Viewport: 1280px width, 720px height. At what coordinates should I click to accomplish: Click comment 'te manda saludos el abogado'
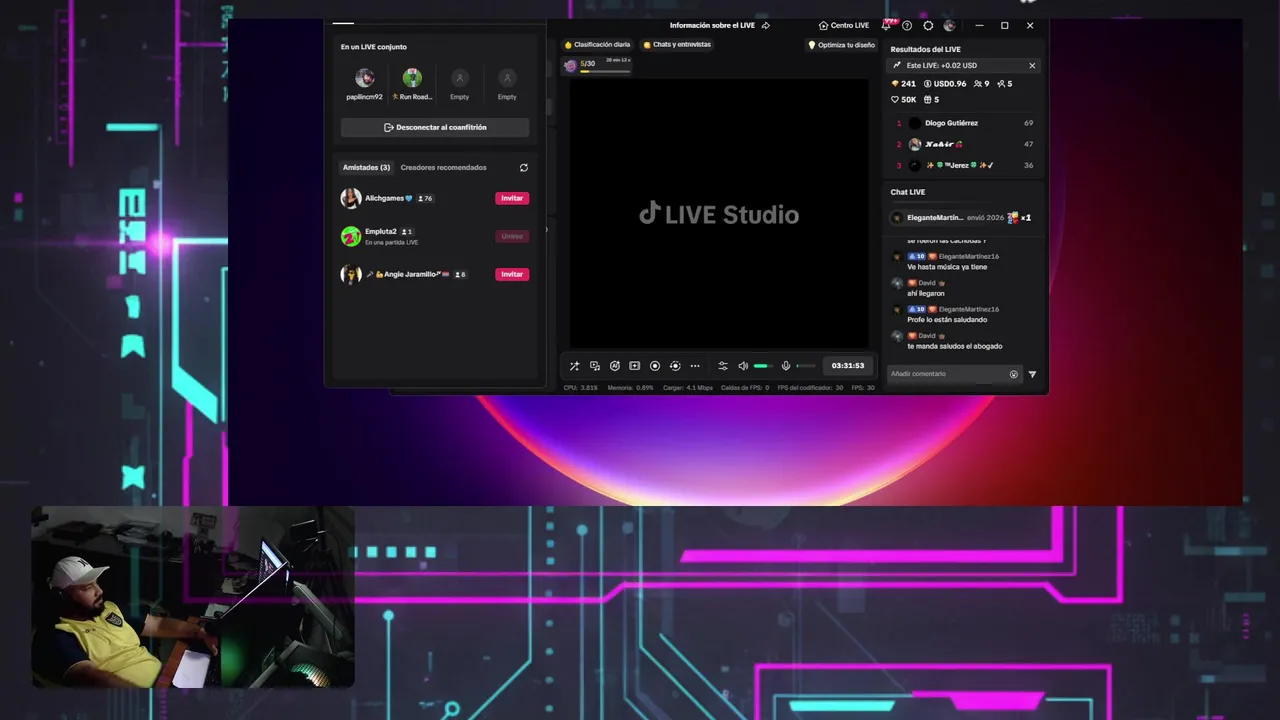coord(955,346)
